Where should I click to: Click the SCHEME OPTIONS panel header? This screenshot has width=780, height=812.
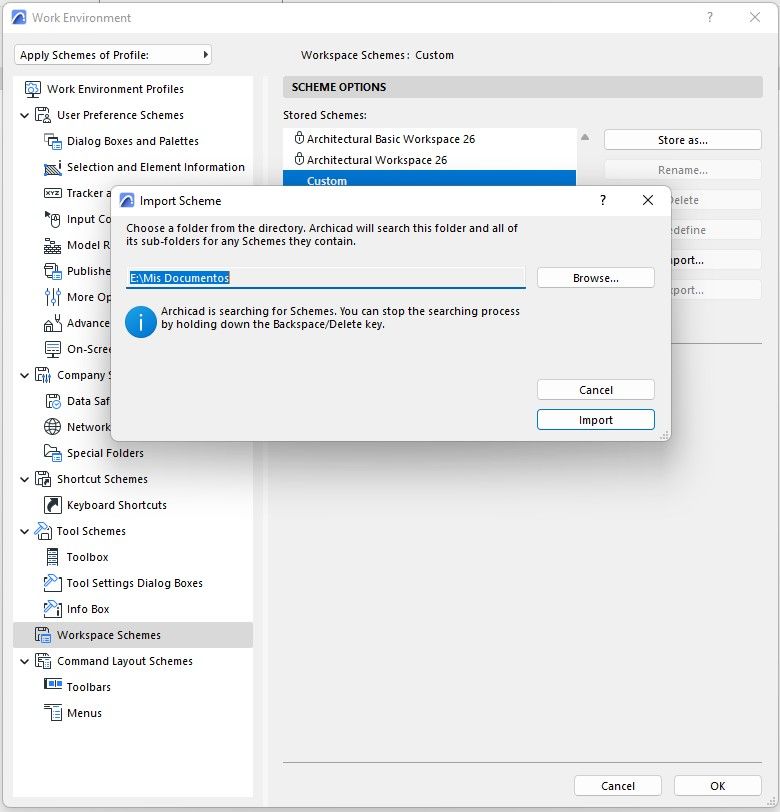click(x=523, y=87)
